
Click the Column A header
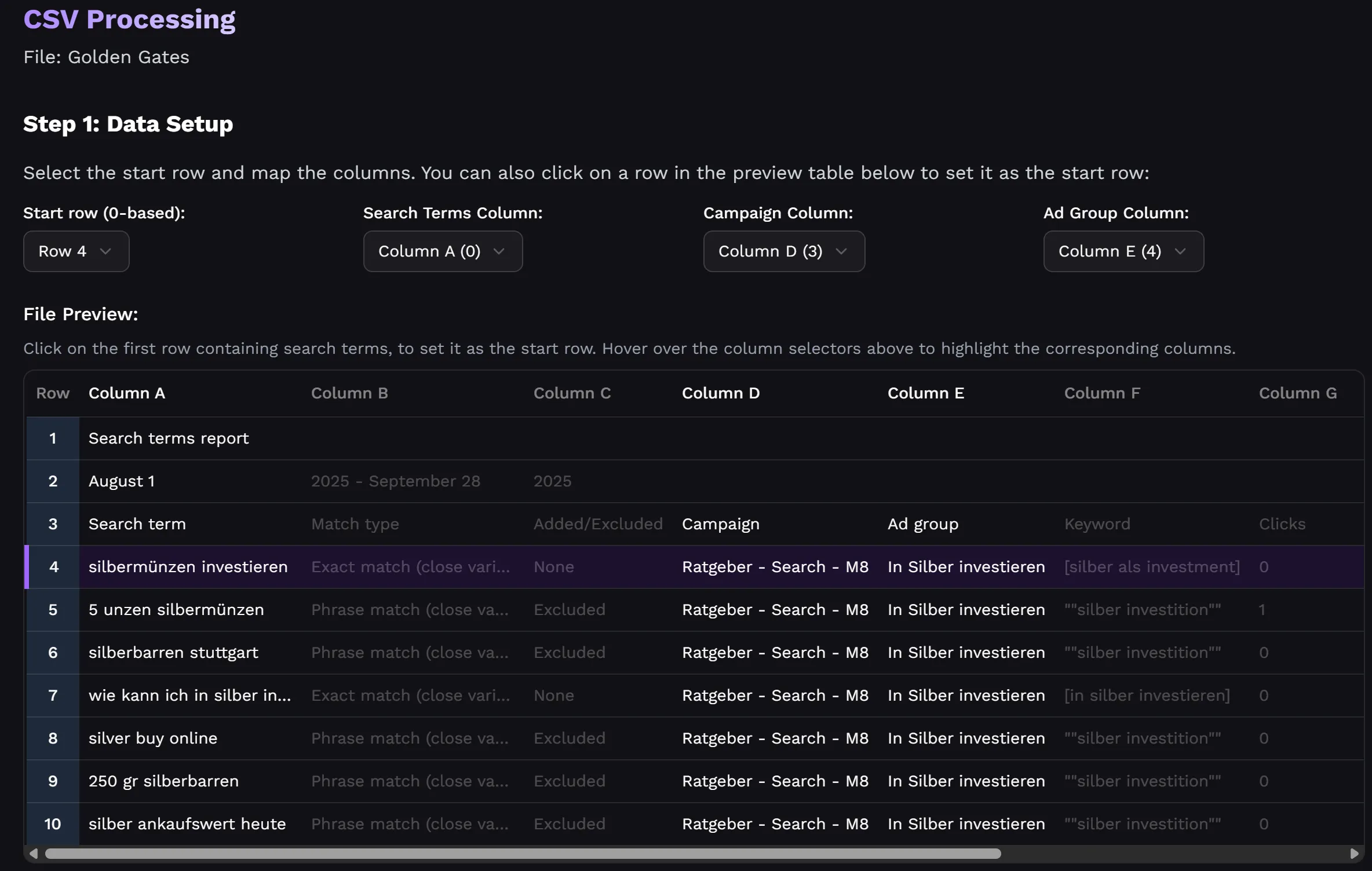pyautogui.click(x=126, y=393)
